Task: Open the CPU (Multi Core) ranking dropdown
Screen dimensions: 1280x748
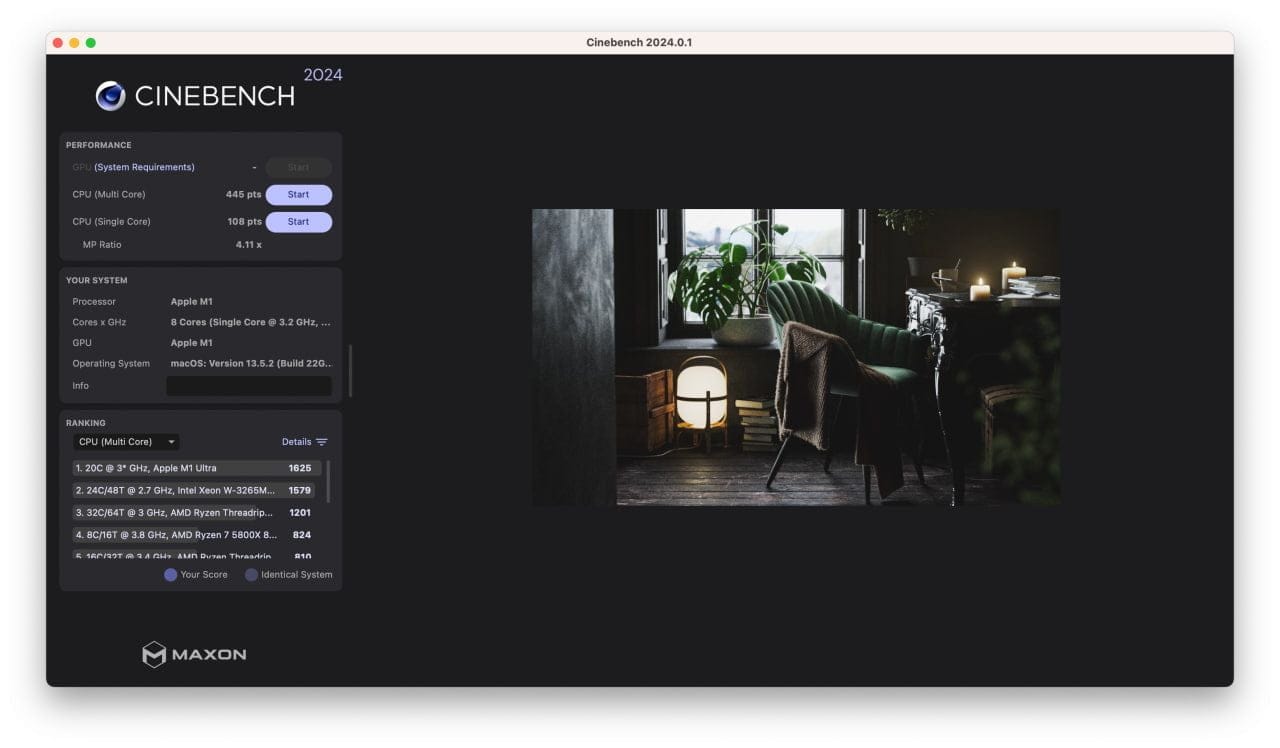Action: pos(126,442)
